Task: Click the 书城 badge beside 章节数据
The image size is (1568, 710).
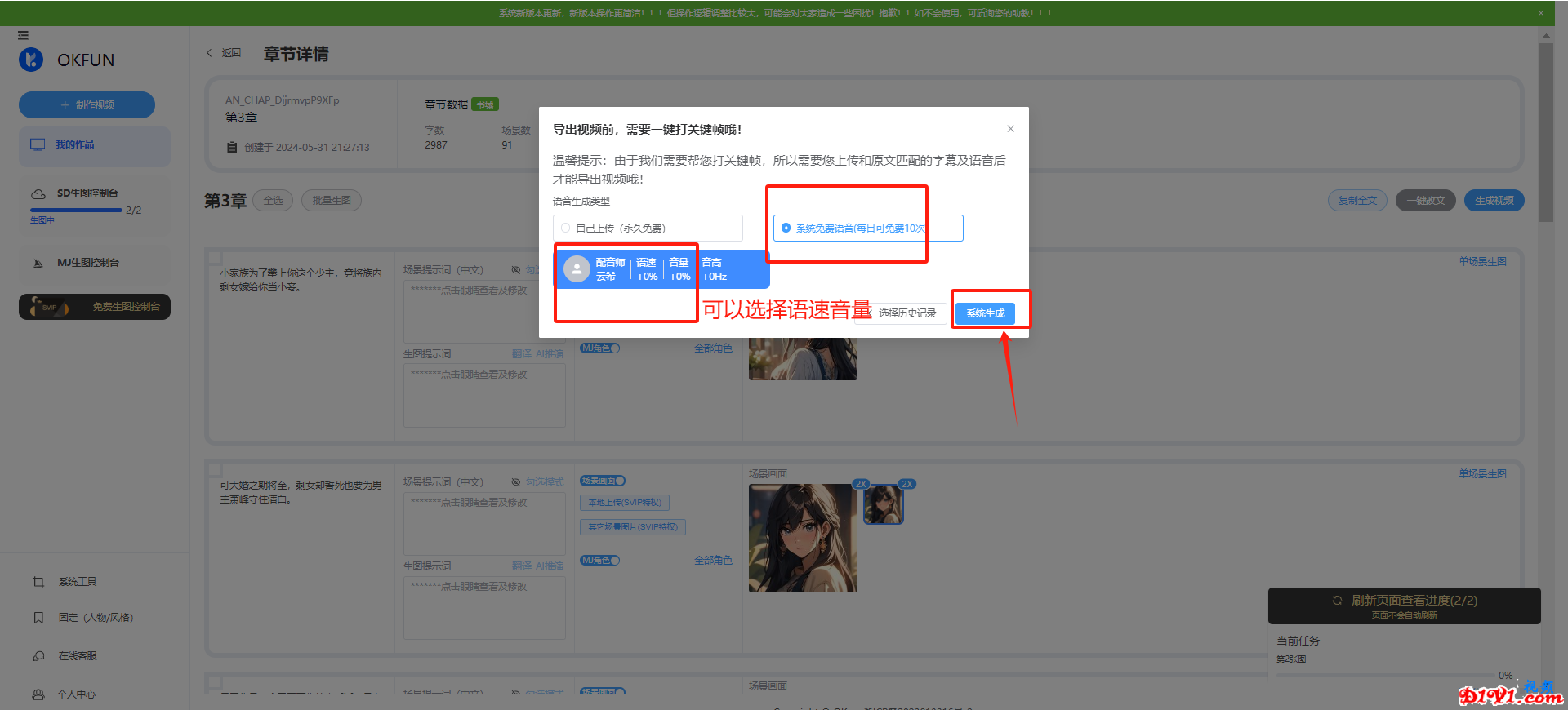Action: click(485, 104)
